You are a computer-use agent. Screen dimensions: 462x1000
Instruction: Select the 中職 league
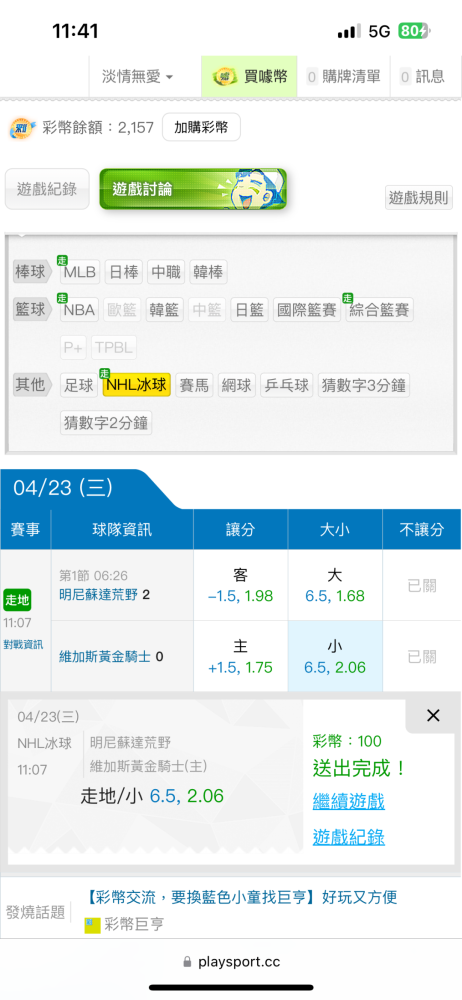pos(166,272)
